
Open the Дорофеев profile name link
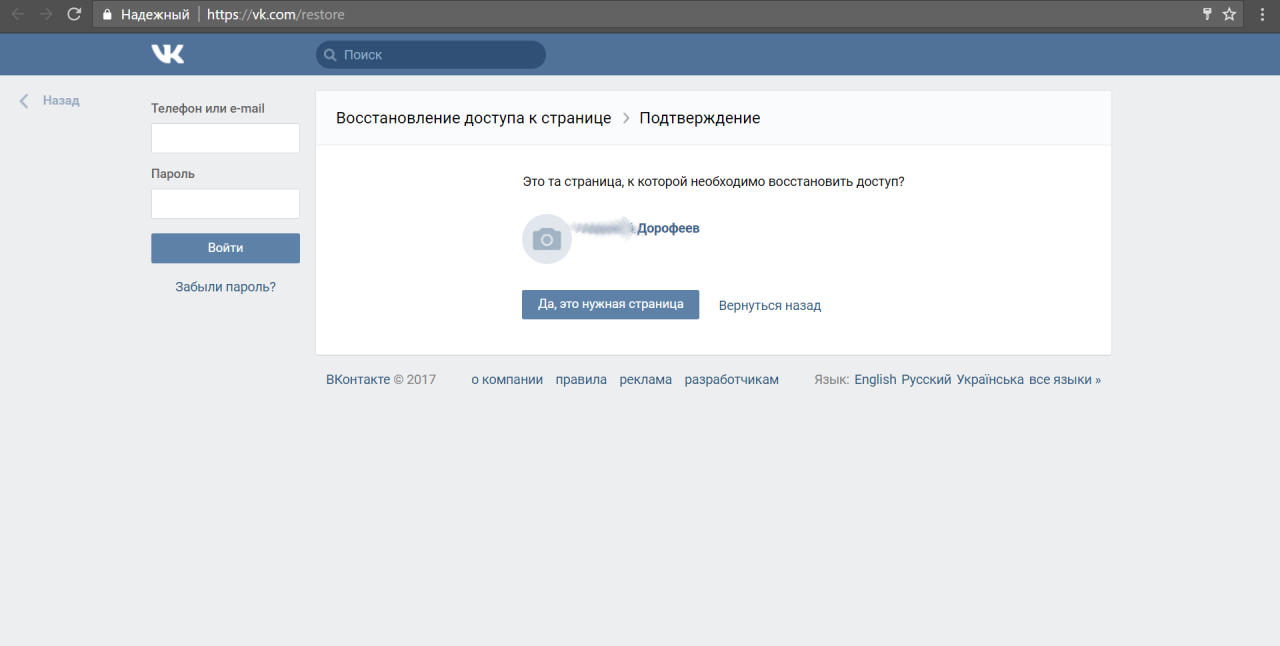click(x=668, y=229)
